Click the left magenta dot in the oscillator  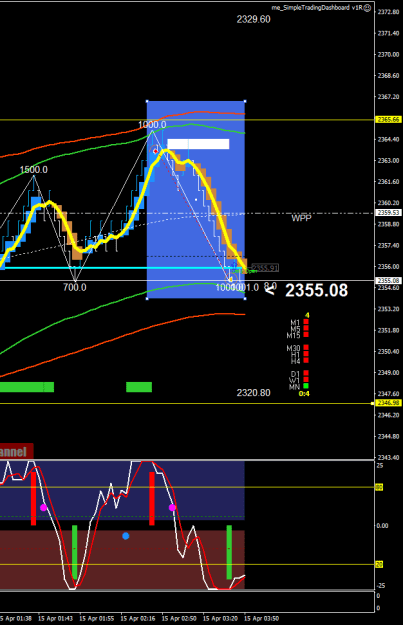coord(43,507)
